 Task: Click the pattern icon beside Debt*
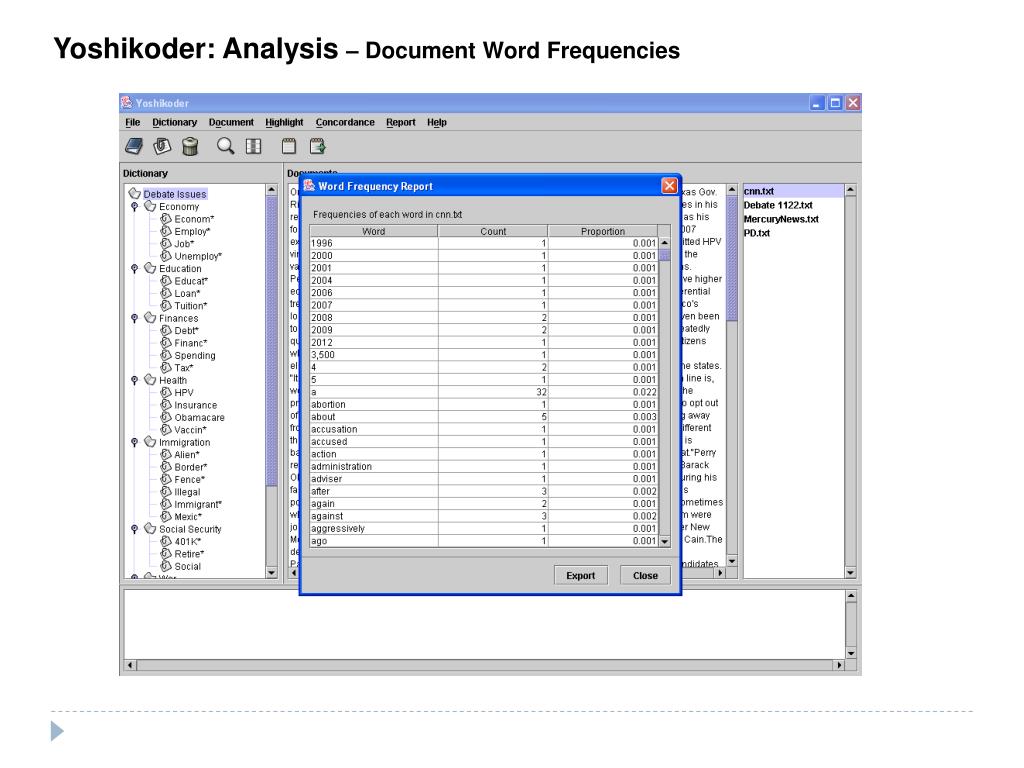166,330
